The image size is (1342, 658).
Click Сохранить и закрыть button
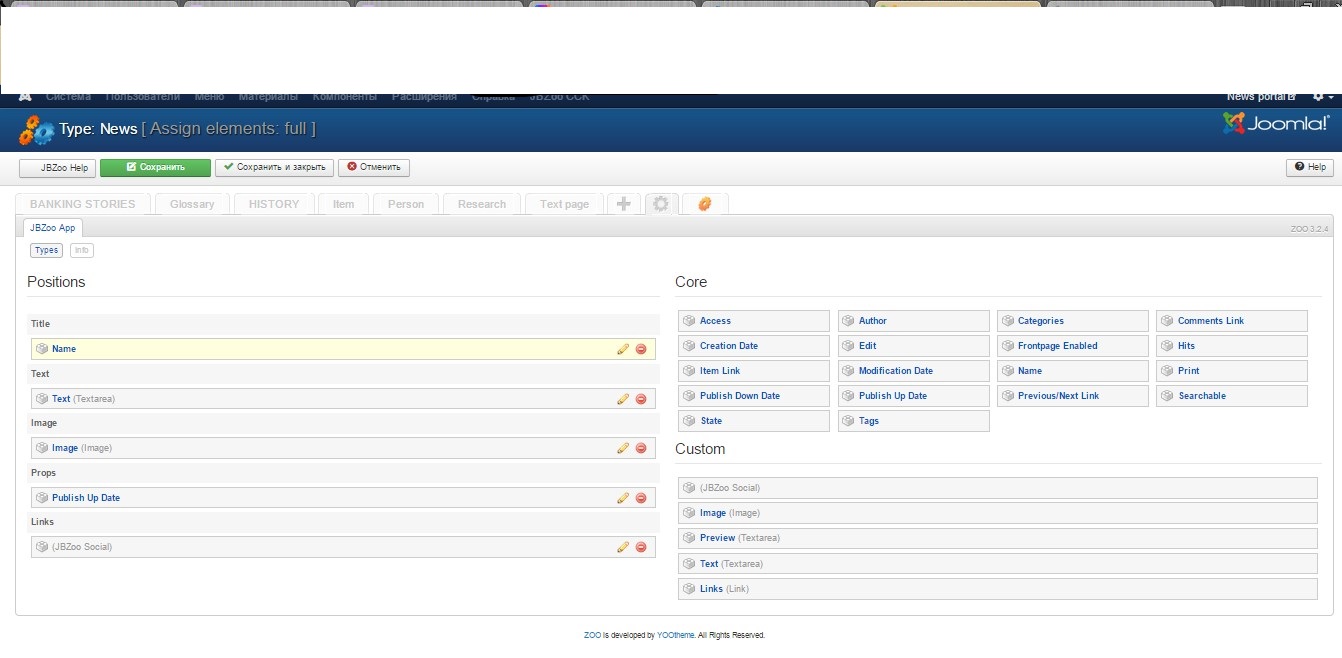pos(275,168)
